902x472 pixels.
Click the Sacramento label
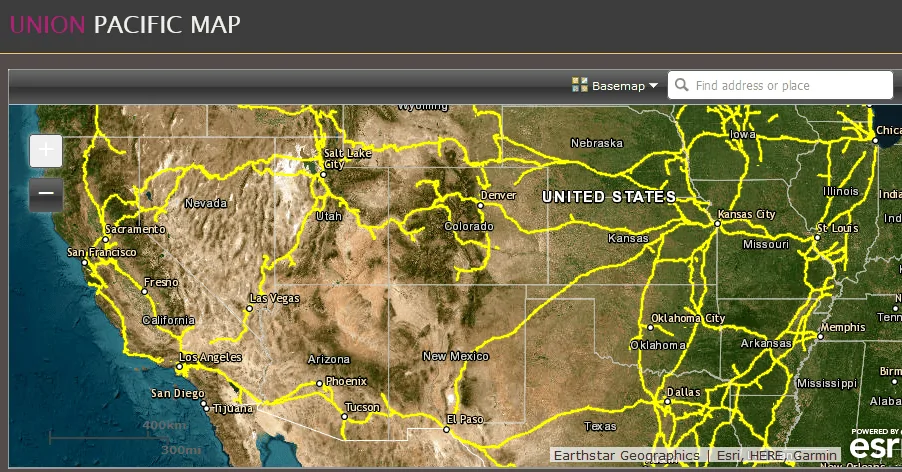[x=135, y=229]
